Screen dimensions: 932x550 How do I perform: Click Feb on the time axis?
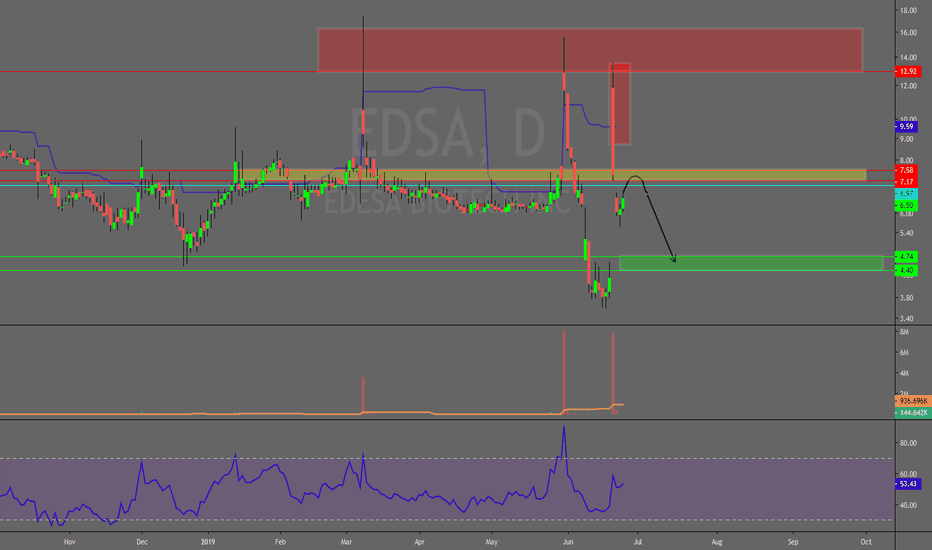(280, 542)
